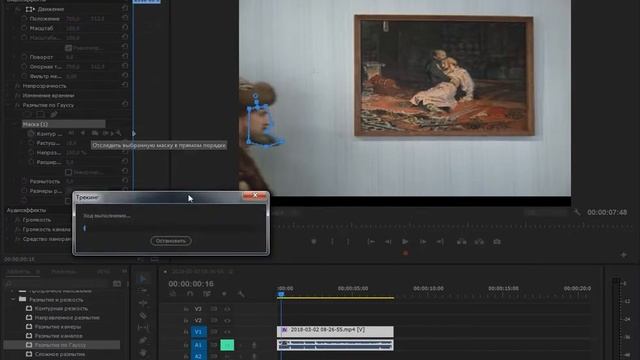Viewport: 640px width, 360px height.
Task: Toggle the insert-as-nests icon in the timeline
Action: coord(173,294)
